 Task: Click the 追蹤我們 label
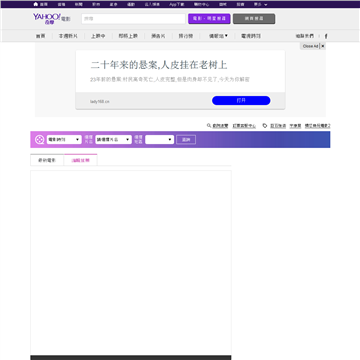coord(305,36)
